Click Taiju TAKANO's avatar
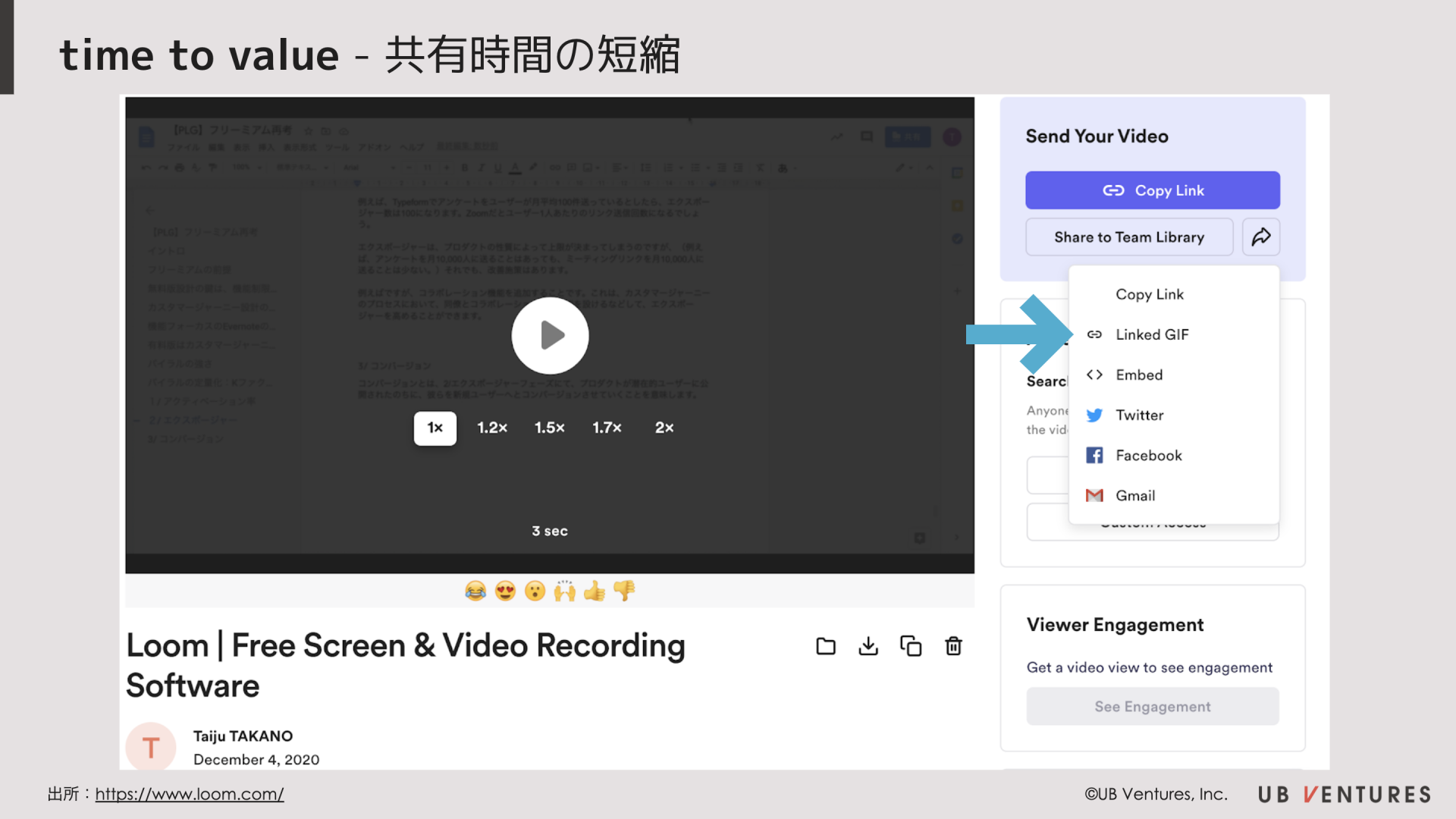The image size is (1456, 819). click(x=151, y=746)
